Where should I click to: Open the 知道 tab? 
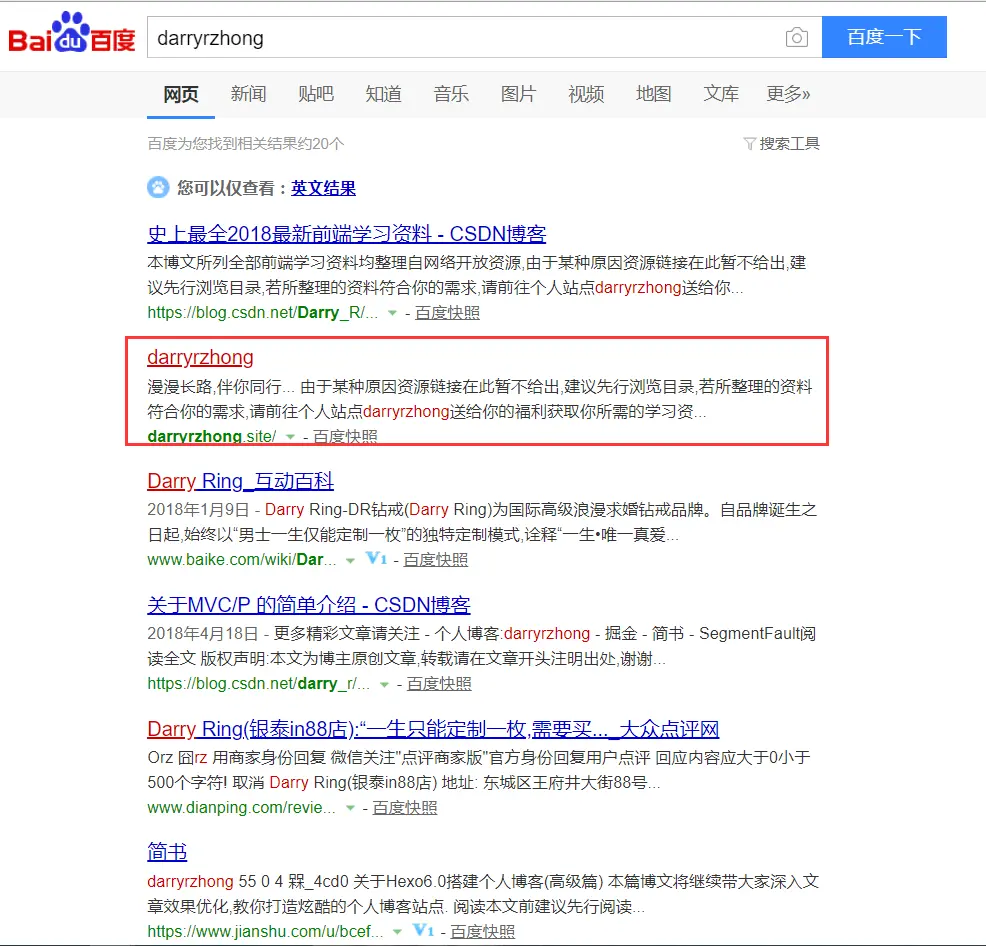point(384,94)
